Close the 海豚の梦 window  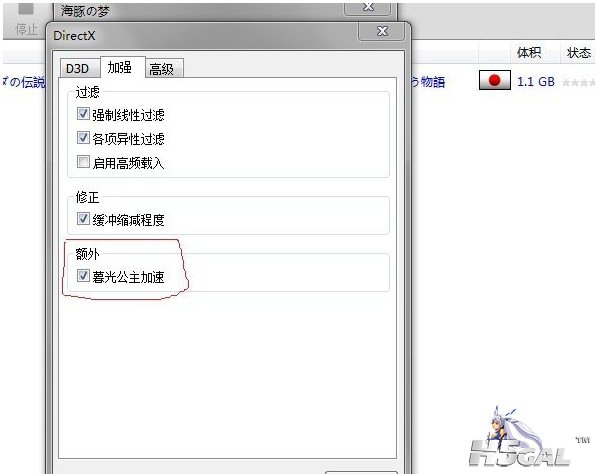(x=368, y=8)
